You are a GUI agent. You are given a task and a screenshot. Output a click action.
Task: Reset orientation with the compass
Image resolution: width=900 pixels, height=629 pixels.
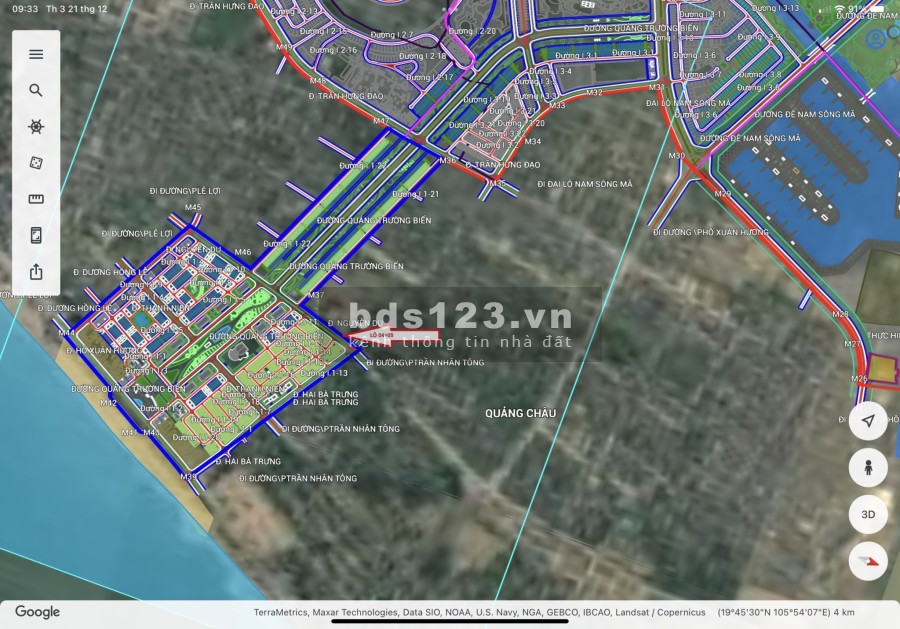pos(868,561)
